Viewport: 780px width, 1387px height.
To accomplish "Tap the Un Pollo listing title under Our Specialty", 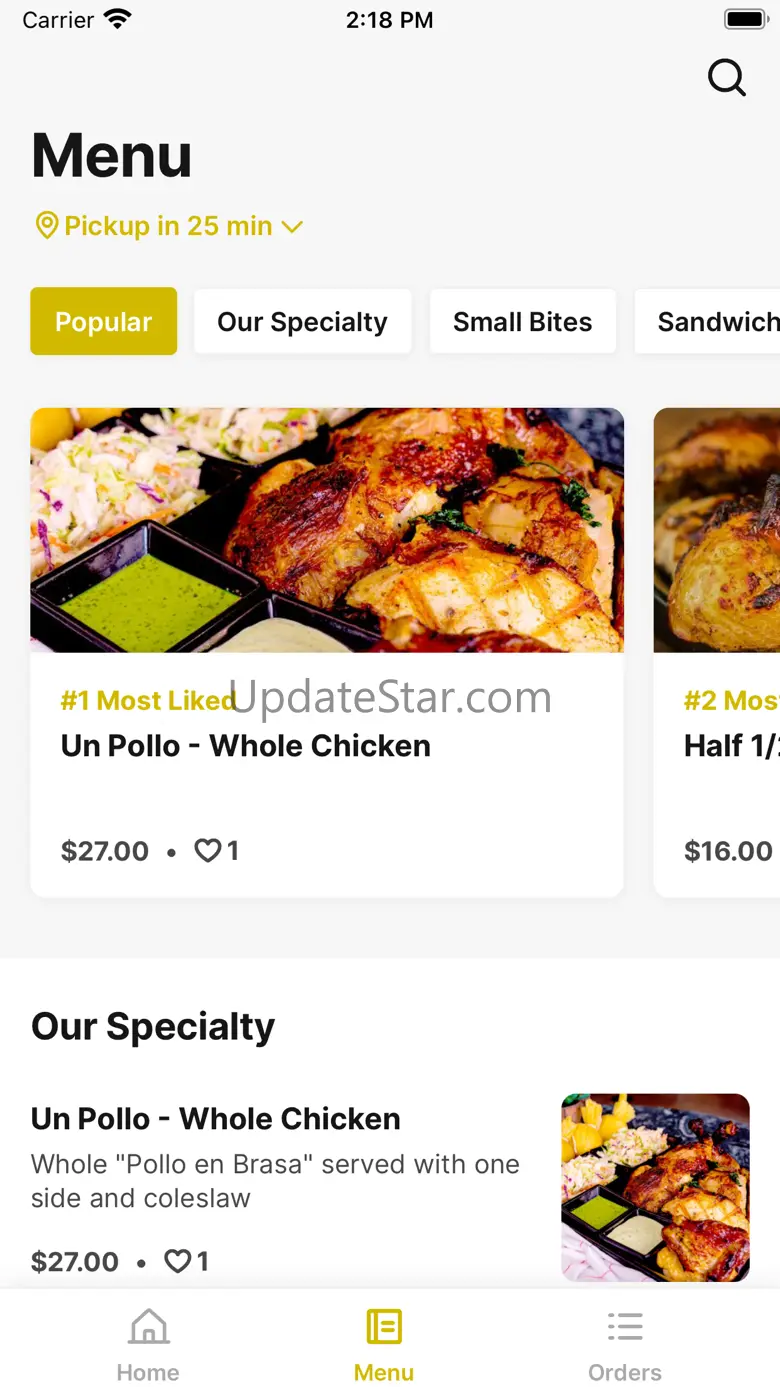I will pos(216,1119).
